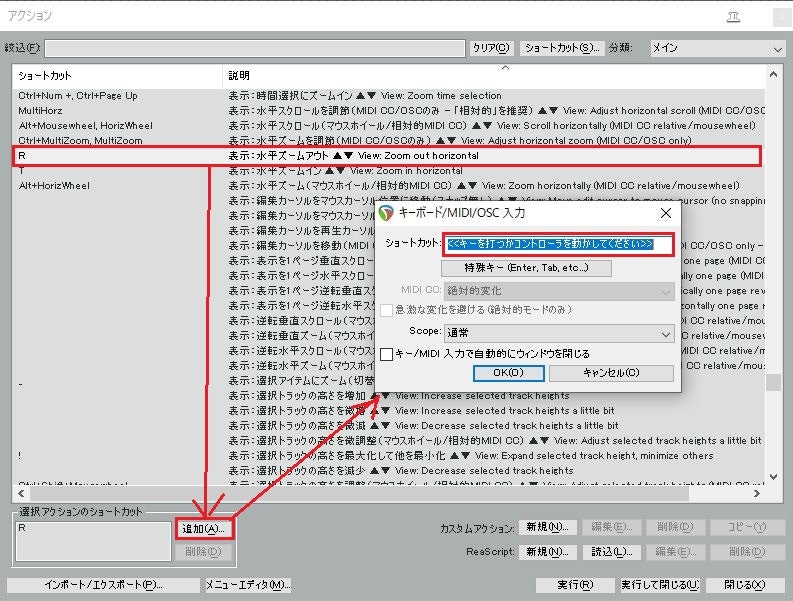793x601 pixels.
Task: Select Increase selected track heights a little bit
Action: point(388,411)
